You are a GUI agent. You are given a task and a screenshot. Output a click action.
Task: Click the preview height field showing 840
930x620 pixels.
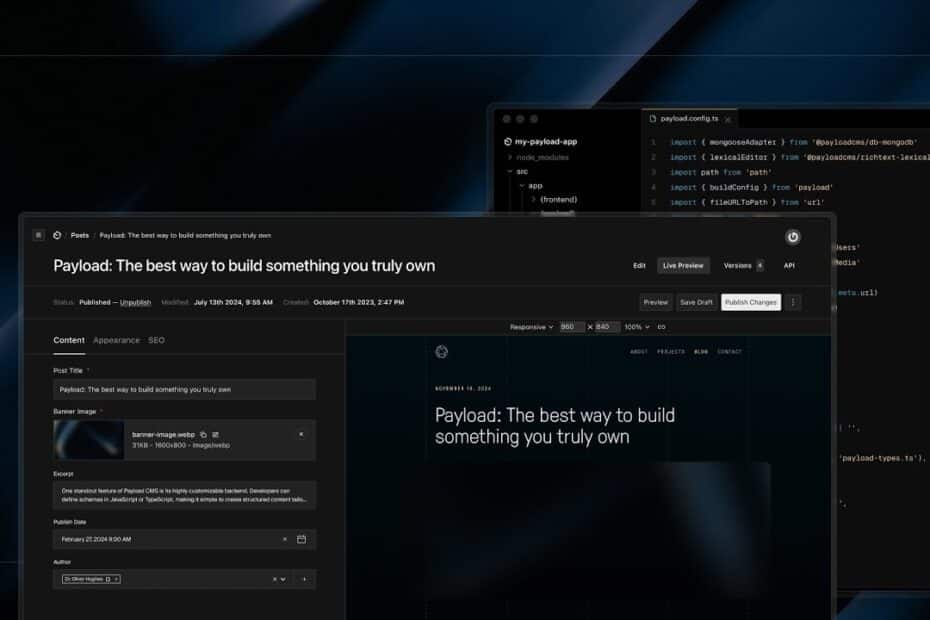tap(607, 327)
